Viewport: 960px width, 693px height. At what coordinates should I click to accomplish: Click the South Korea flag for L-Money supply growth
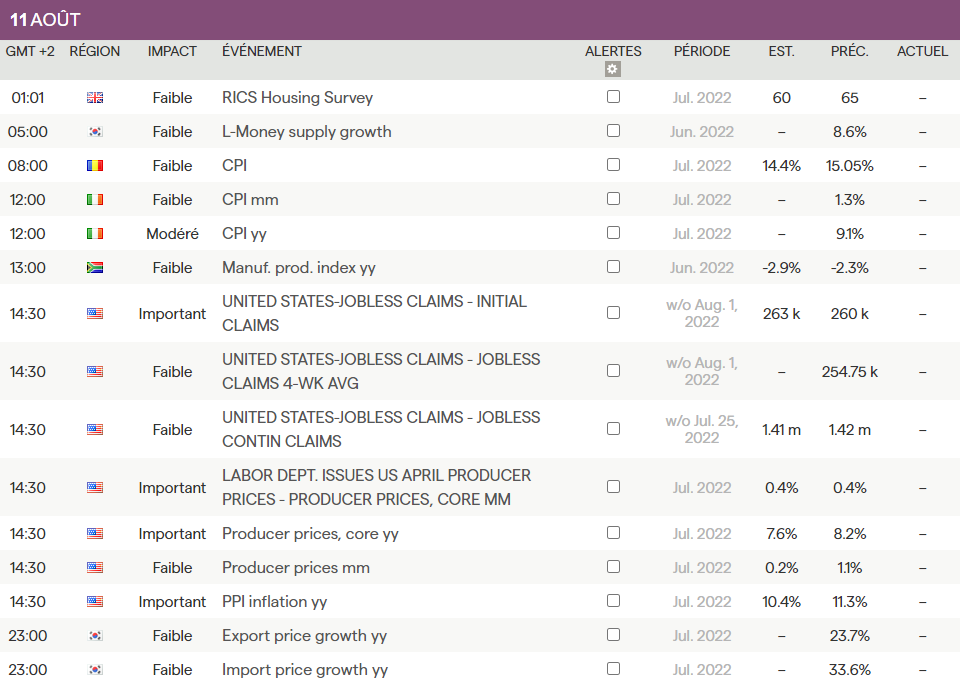point(95,132)
